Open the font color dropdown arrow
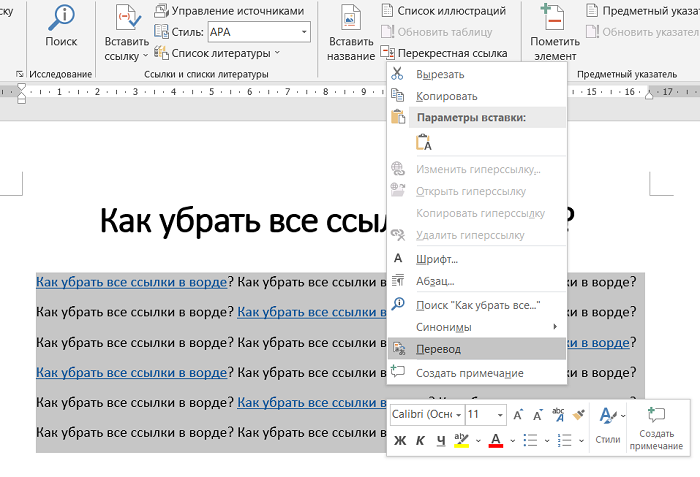The width and height of the screenshot is (700, 477). (x=512, y=441)
